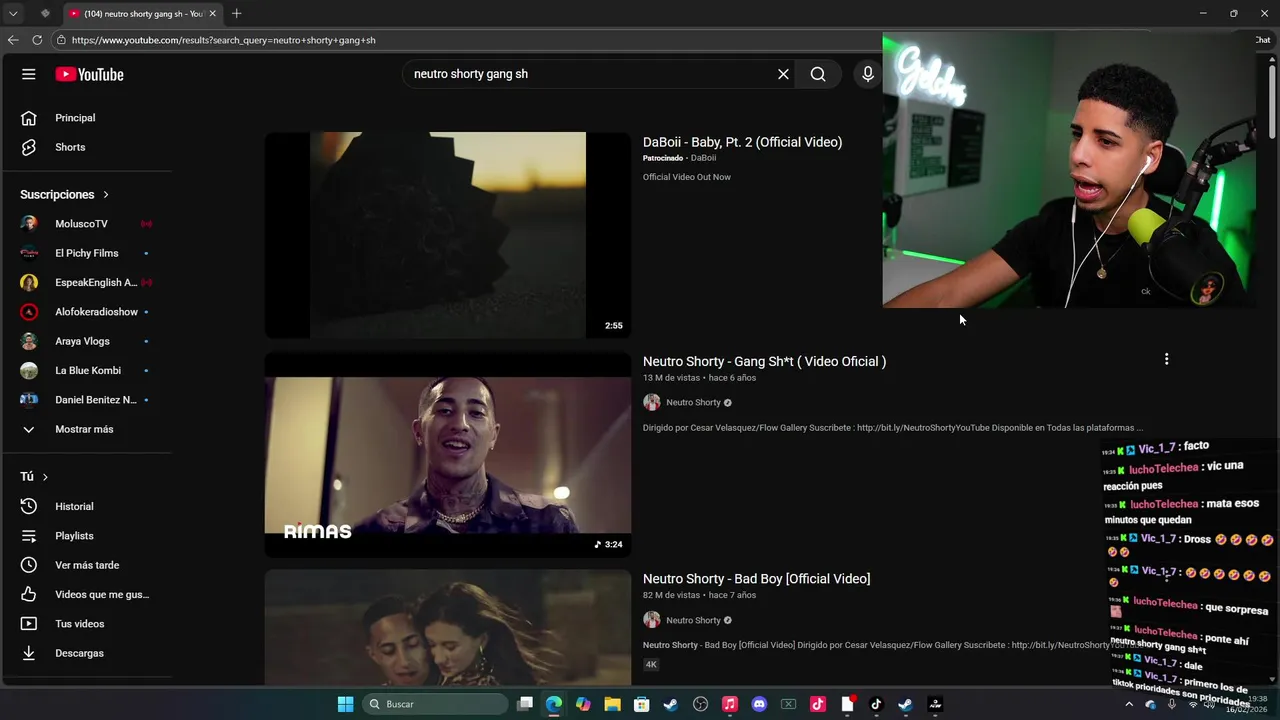Image resolution: width=1280 pixels, height=720 pixels.
Task: Open Neutro Shorty channel under Gang Sh*t
Action: (x=693, y=402)
